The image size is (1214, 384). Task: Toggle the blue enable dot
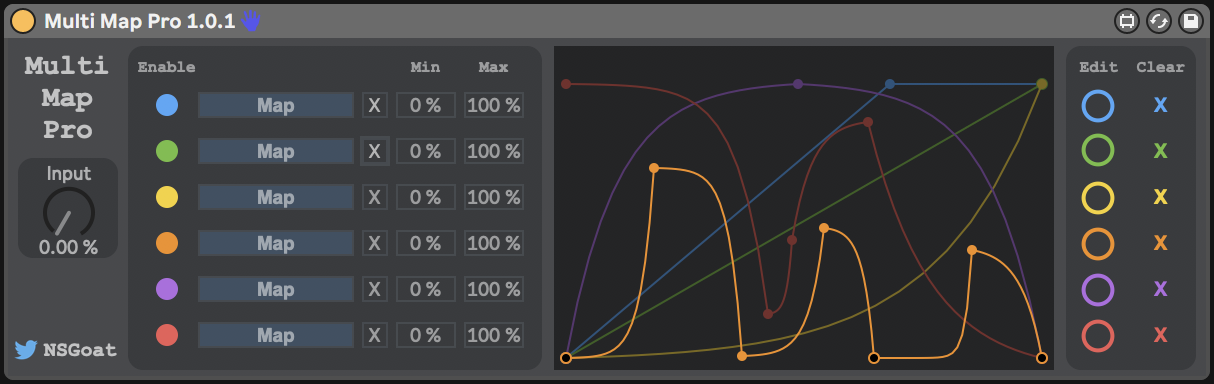click(x=168, y=105)
